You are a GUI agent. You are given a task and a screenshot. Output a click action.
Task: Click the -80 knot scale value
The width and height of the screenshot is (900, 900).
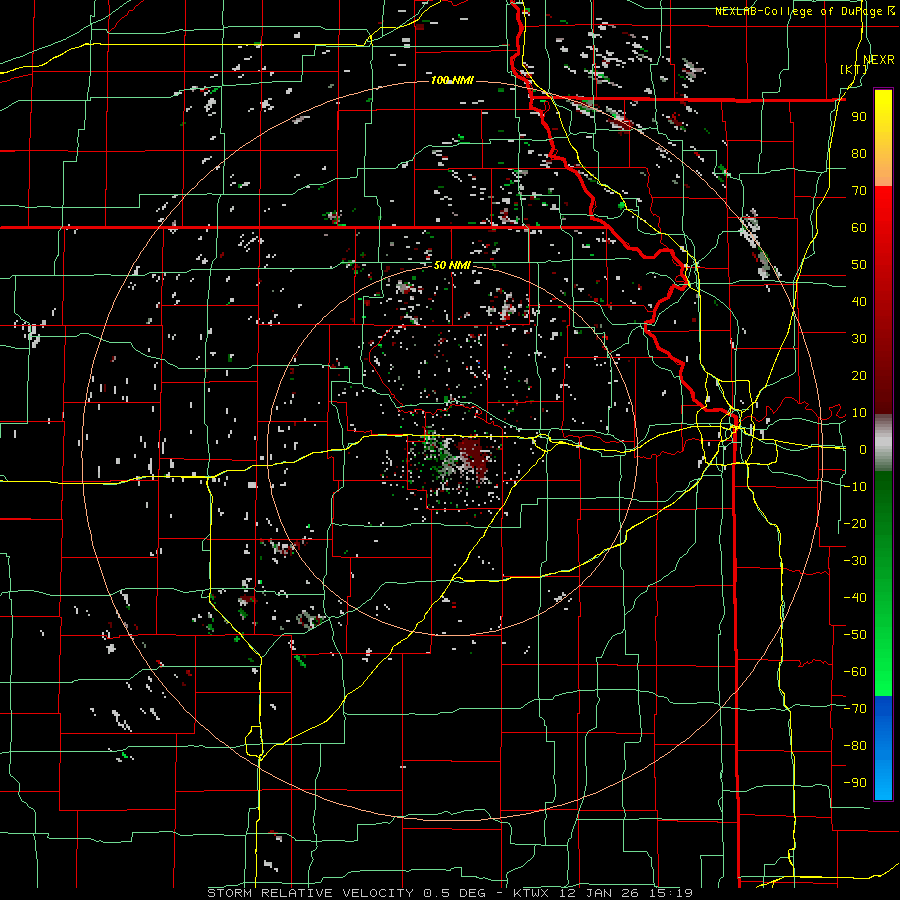point(855,746)
